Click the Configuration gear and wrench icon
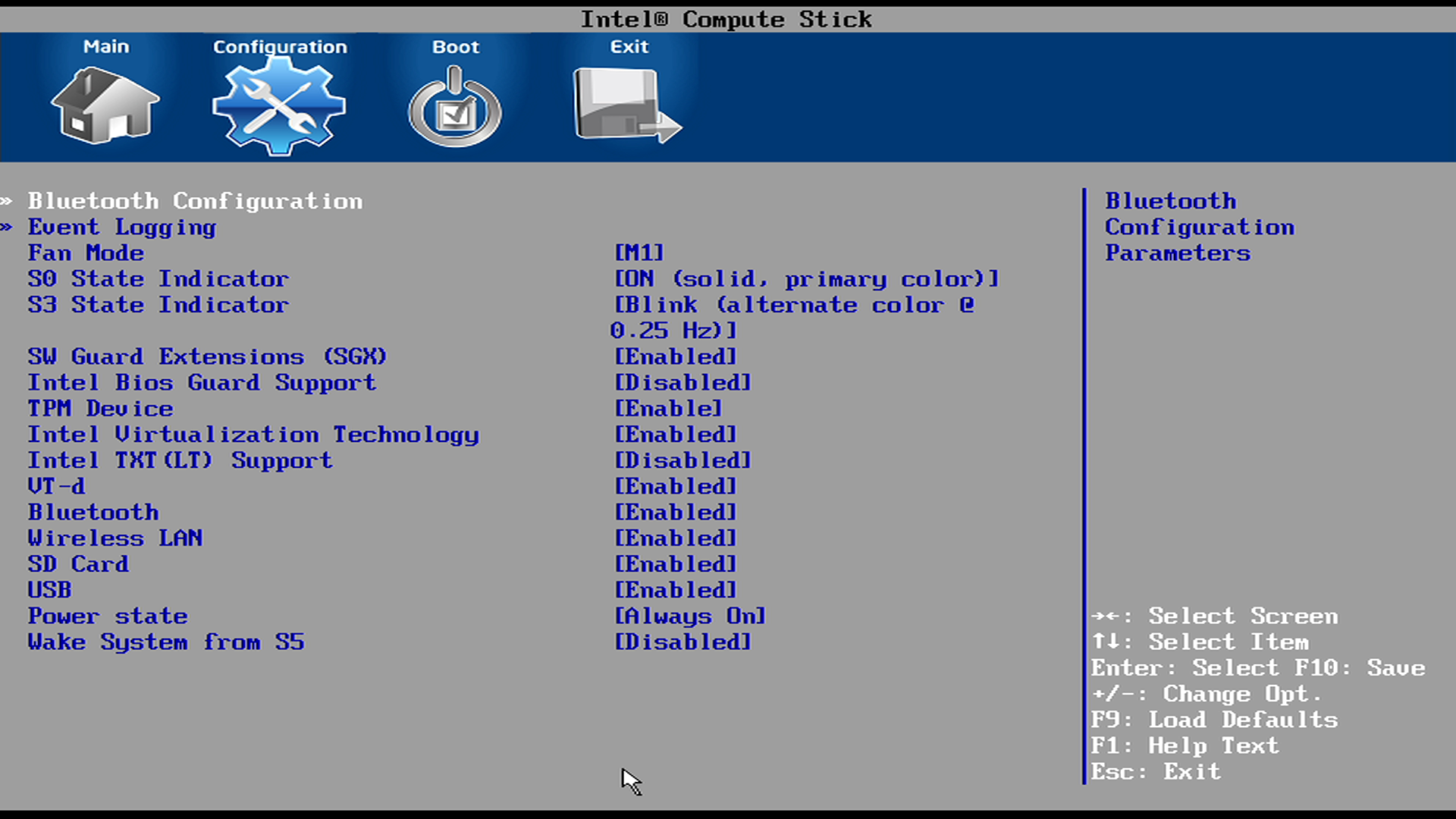The width and height of the screenshot is (1456, 819). click(x=279, y=106)
